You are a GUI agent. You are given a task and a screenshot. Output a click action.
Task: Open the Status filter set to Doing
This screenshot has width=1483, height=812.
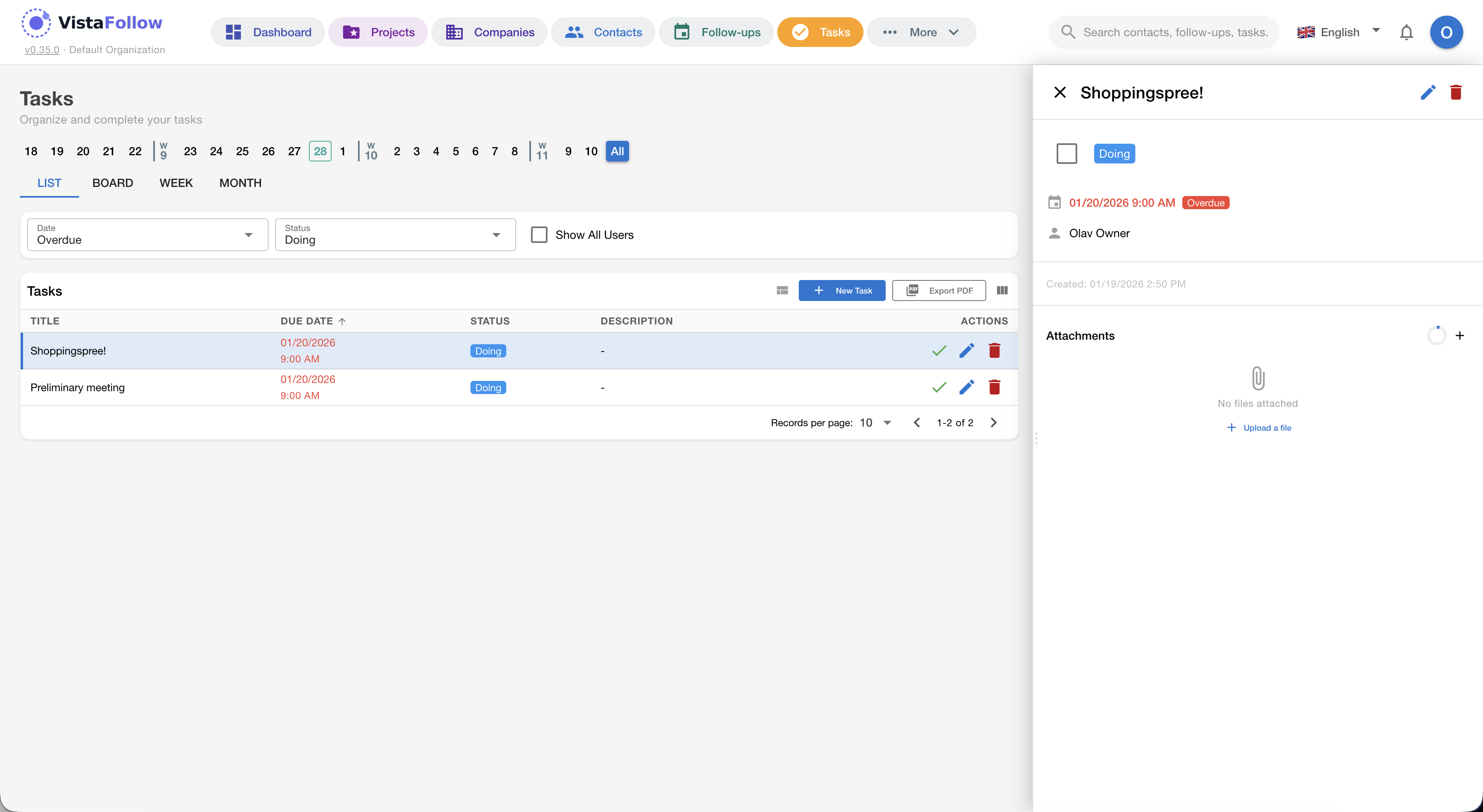394,235
